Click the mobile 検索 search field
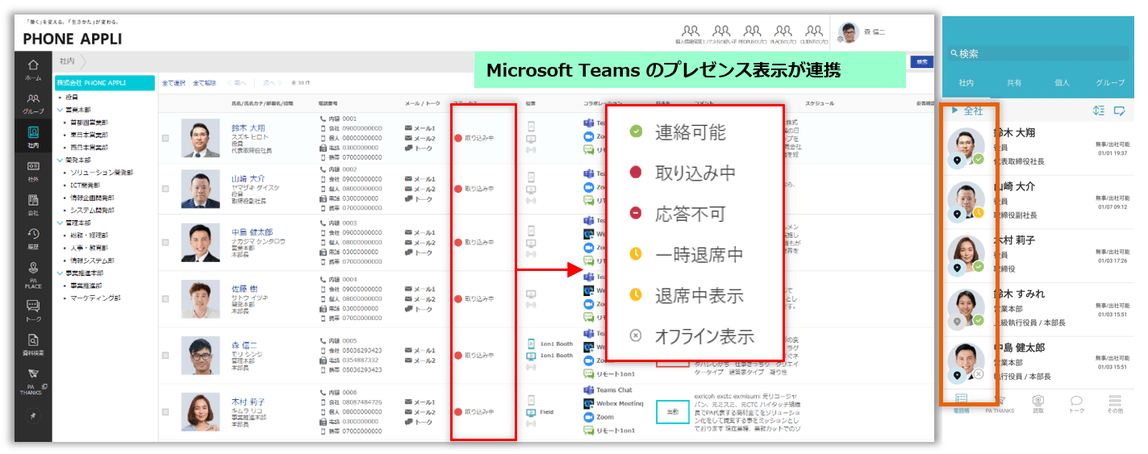Image resolution: width=1148 pixels, height=454 pixels. tap(1037, 53)
